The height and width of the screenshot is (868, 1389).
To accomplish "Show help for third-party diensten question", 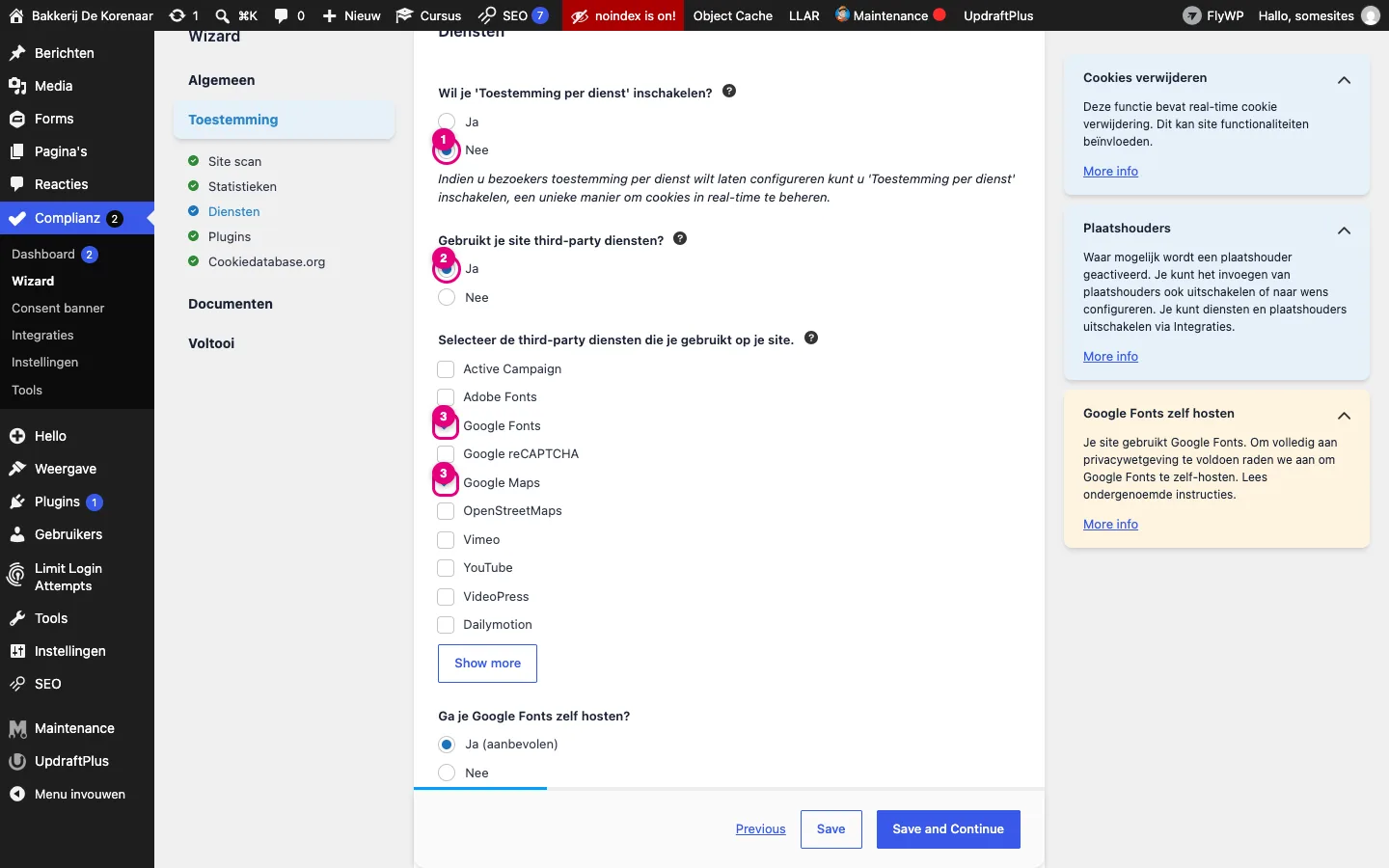I will click(680, 238).
